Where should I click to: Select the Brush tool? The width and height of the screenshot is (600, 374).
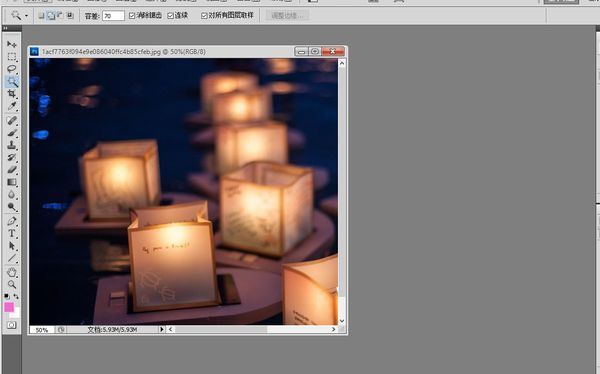click(11, 133)
